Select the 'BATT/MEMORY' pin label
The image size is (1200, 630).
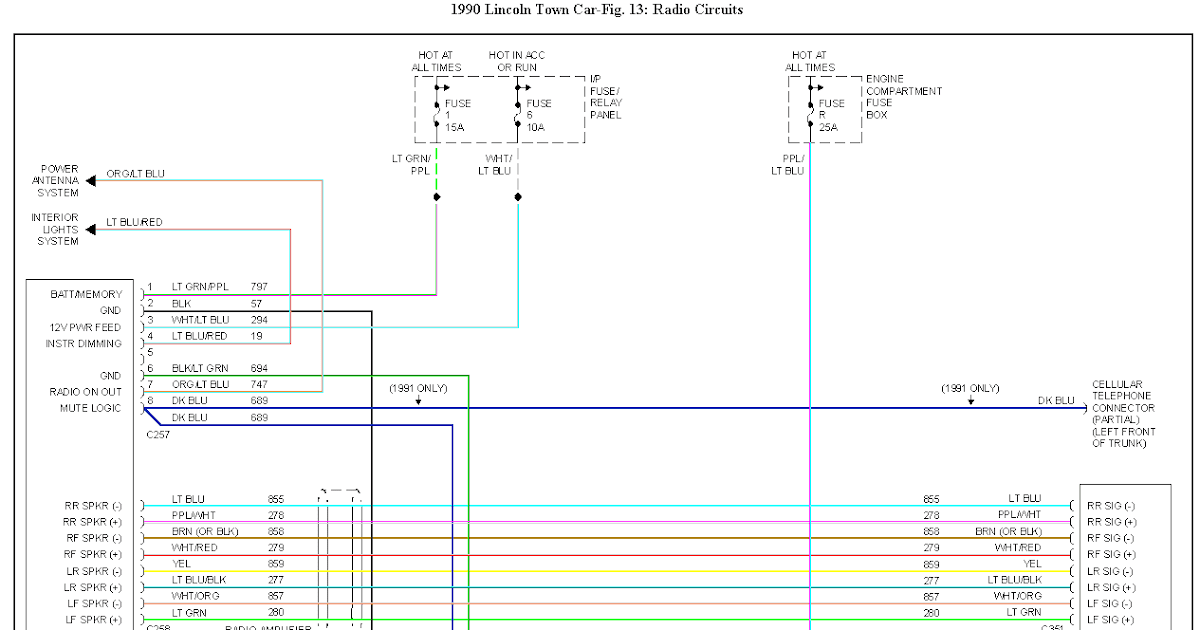click(87, 295)
